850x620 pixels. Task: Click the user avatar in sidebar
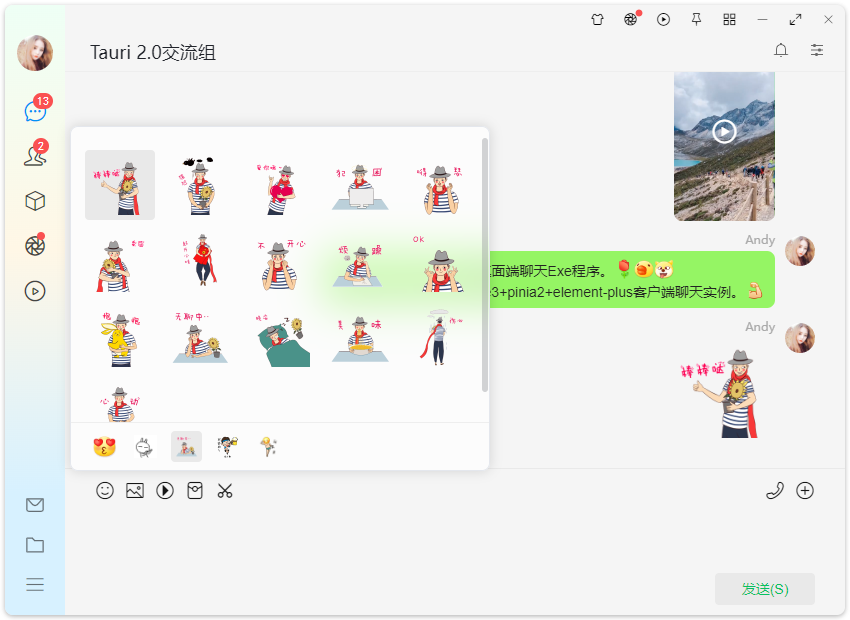[x=35, y=53]
